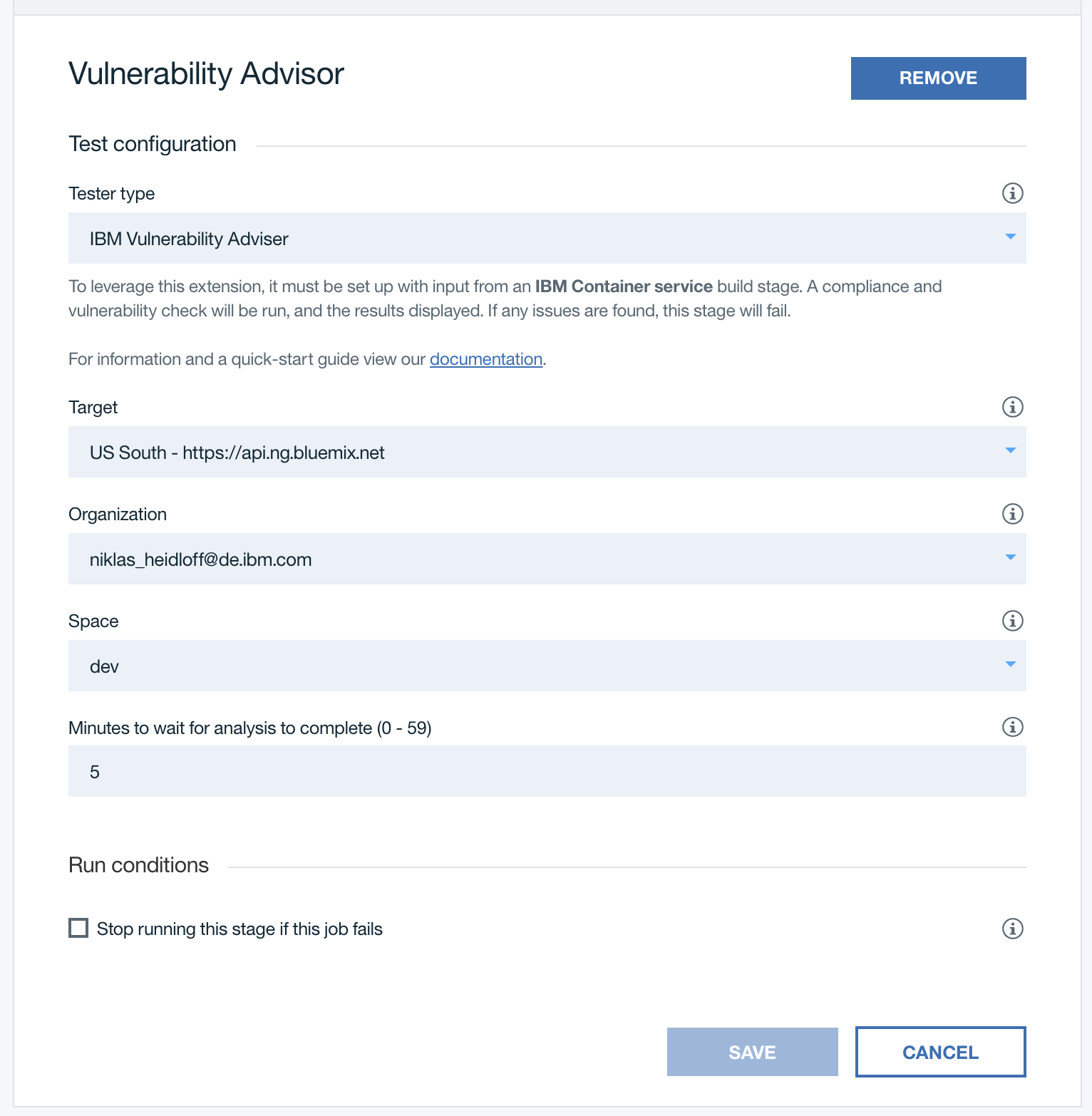Click the info icon next to Target
Viewport: 1092px width, 1116px height.
pyautogui.click(x=1012, y=407)
